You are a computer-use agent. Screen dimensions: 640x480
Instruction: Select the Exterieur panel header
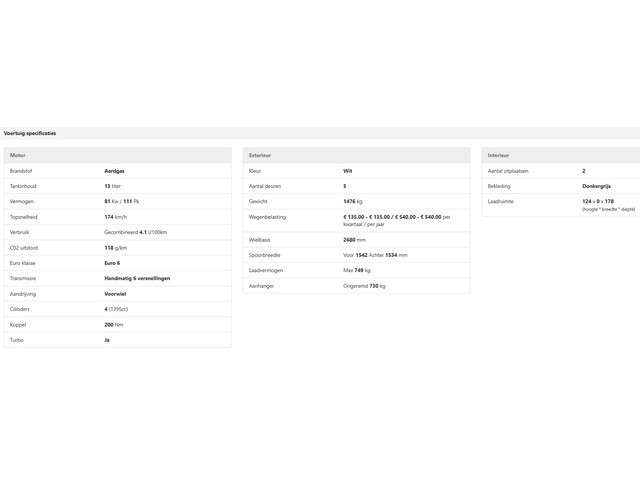356,156
